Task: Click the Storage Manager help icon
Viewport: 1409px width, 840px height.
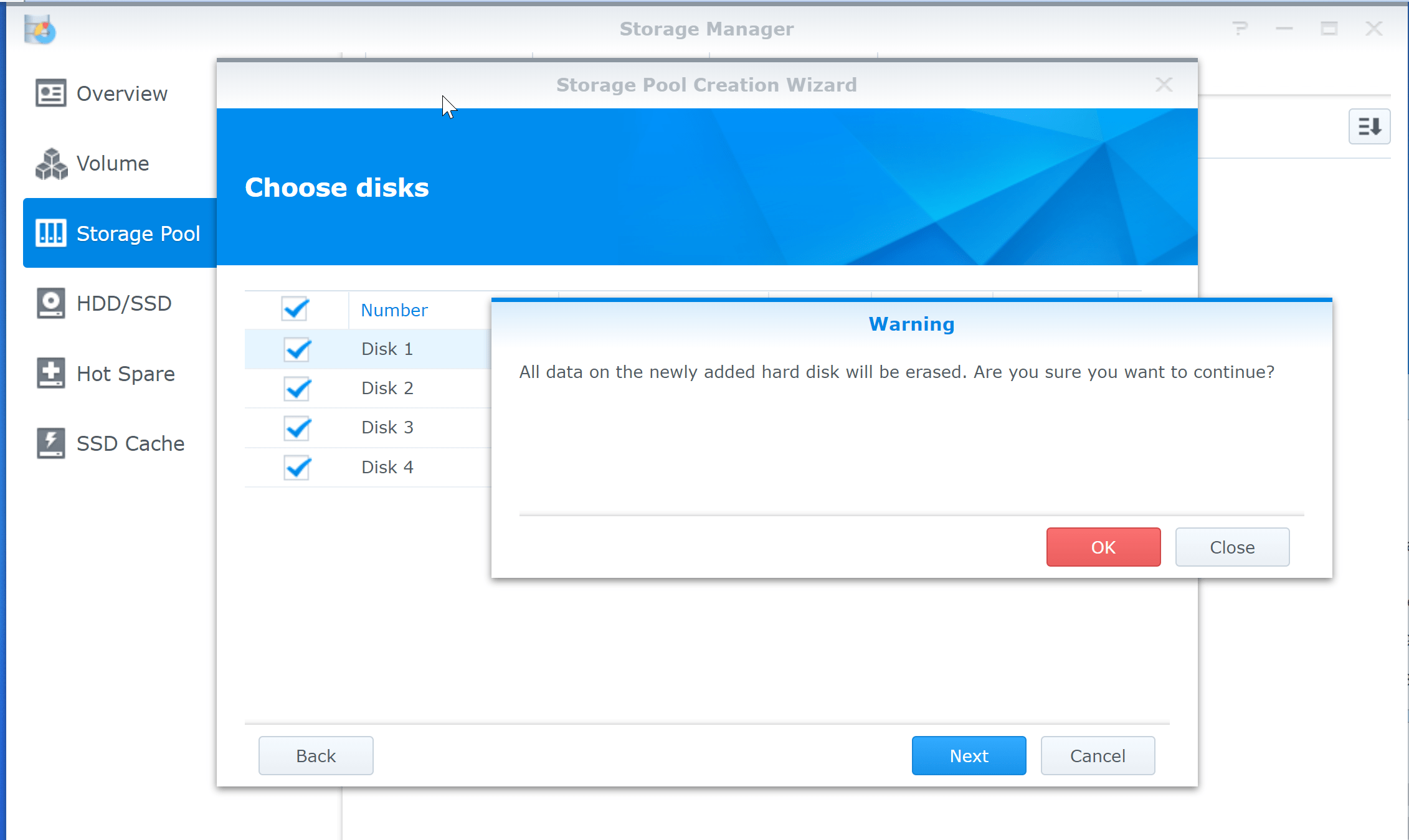Action: click(1240, 29)
